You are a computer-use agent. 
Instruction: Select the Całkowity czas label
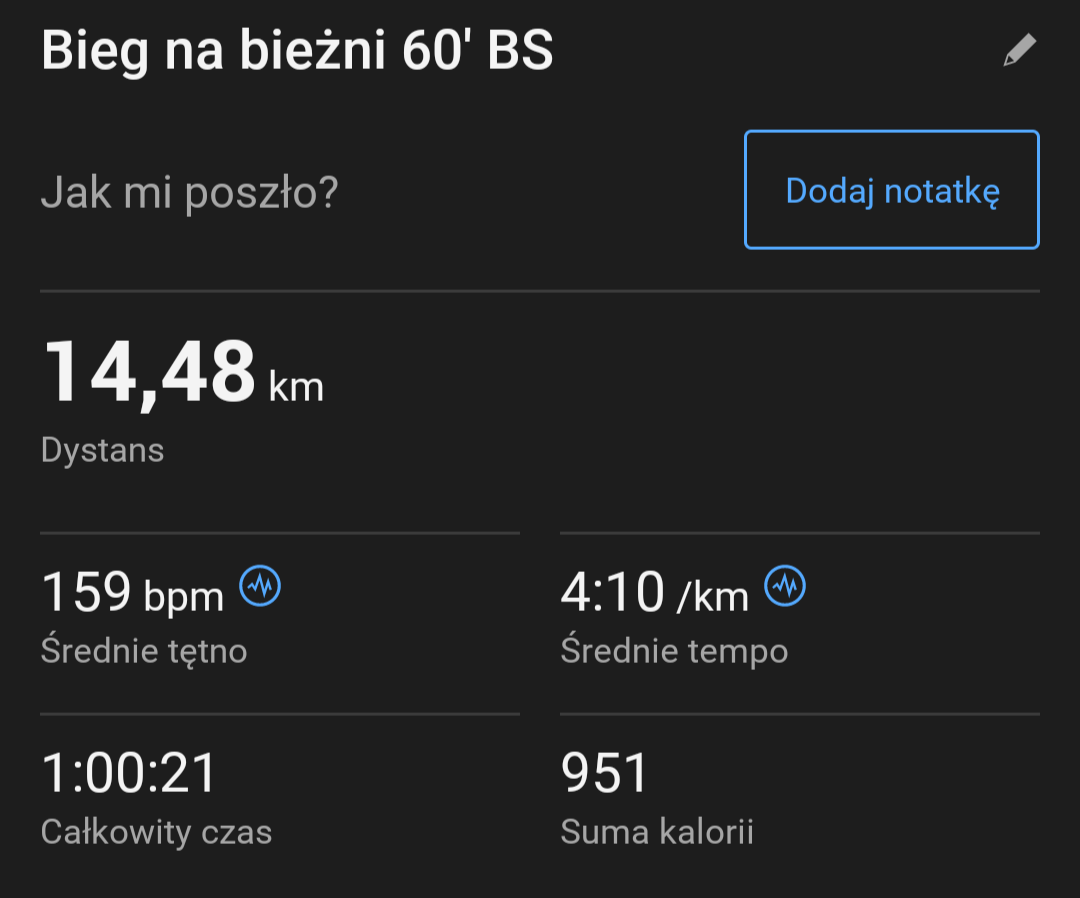(156, 832)
